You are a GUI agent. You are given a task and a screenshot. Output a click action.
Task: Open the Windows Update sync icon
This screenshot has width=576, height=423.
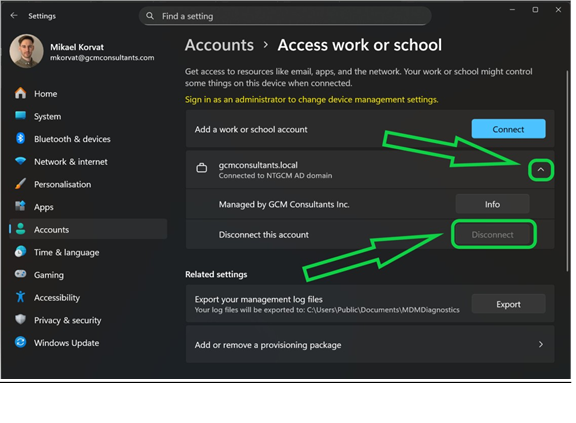pos(21,342)
